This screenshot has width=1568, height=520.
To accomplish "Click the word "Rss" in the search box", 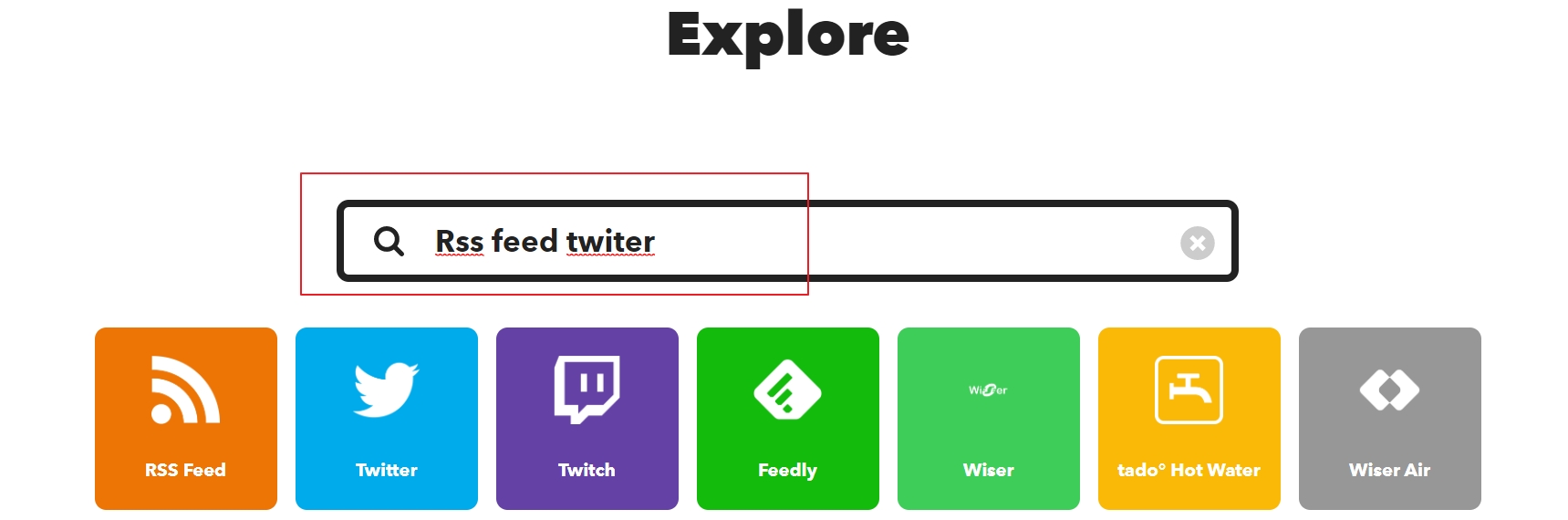I will [460, 241].
